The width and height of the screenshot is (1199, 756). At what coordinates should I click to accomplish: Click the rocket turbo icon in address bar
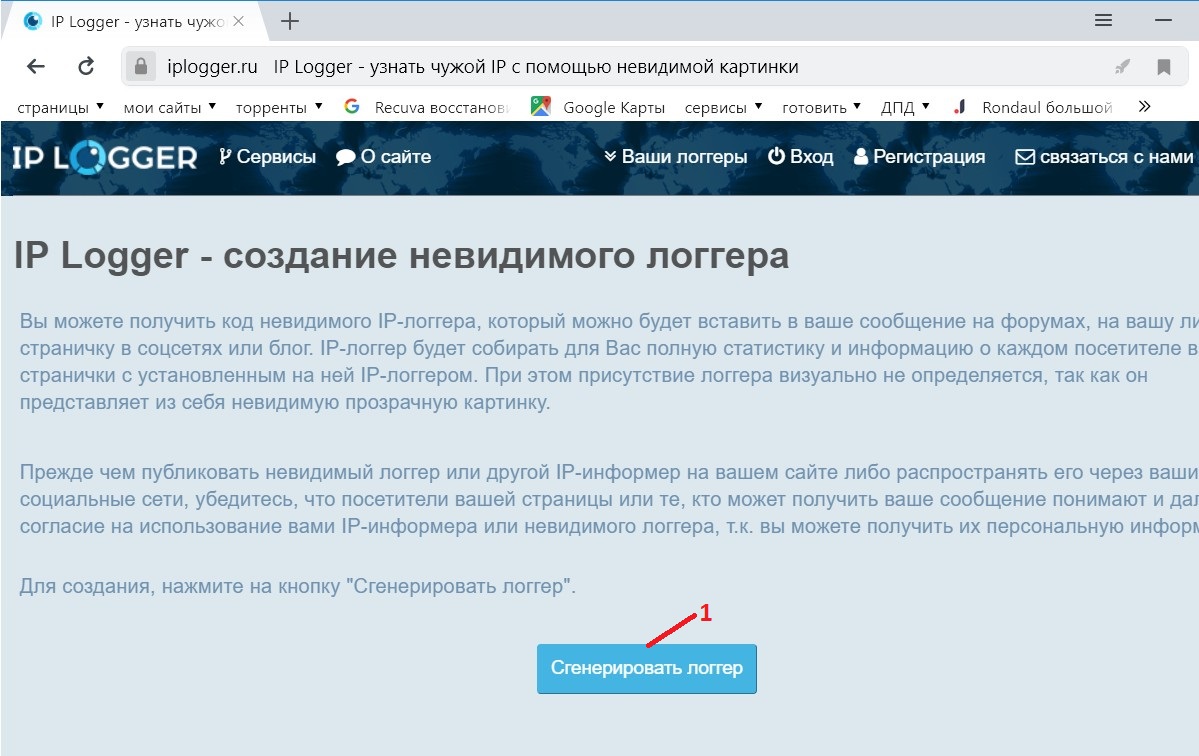(1123, 67)
